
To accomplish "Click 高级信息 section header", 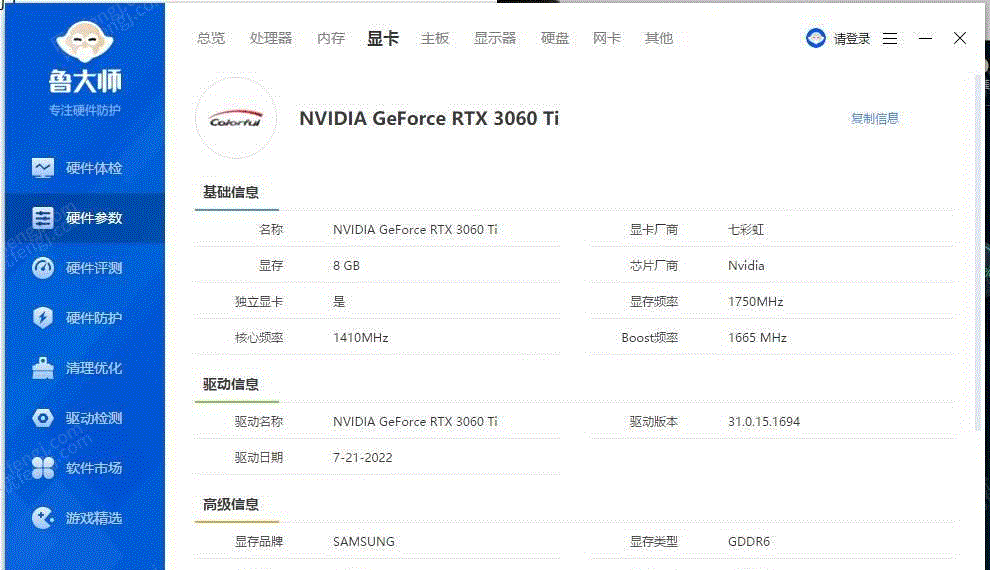I will point(230,504).
